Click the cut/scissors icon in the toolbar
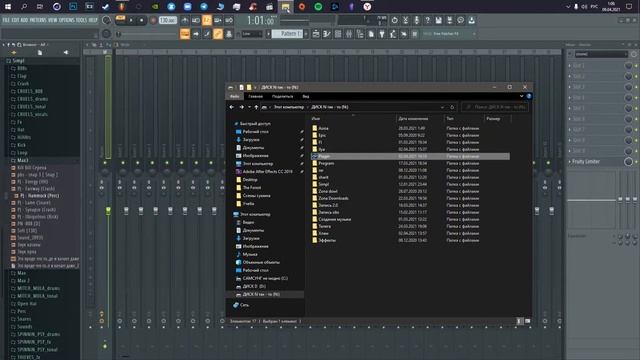 pyautogui.click(x=405, y=20)
